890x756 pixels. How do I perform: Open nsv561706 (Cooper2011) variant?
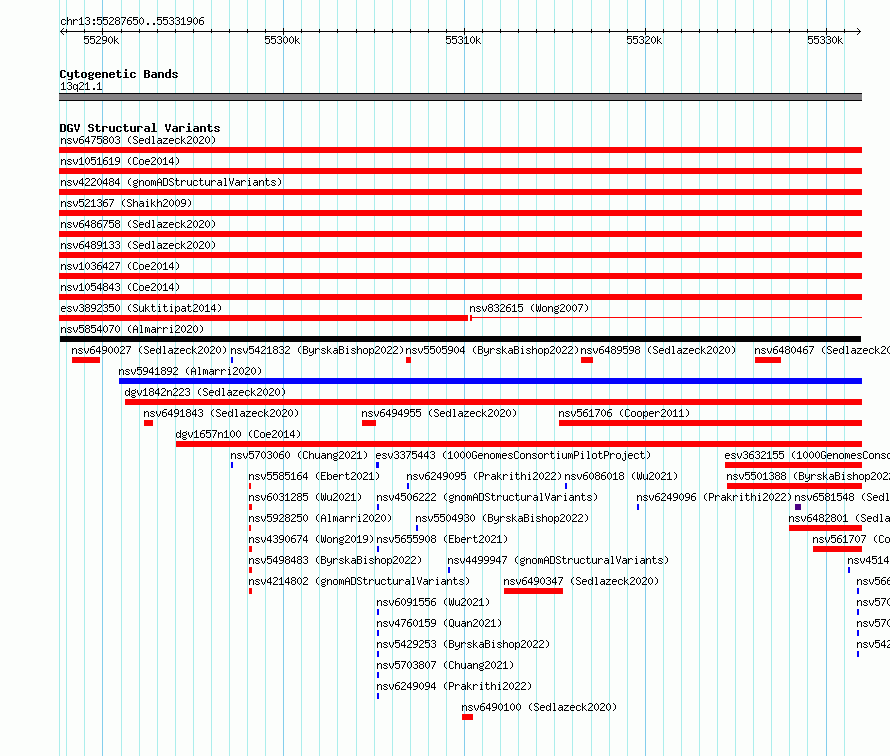(x=624, y=413)
